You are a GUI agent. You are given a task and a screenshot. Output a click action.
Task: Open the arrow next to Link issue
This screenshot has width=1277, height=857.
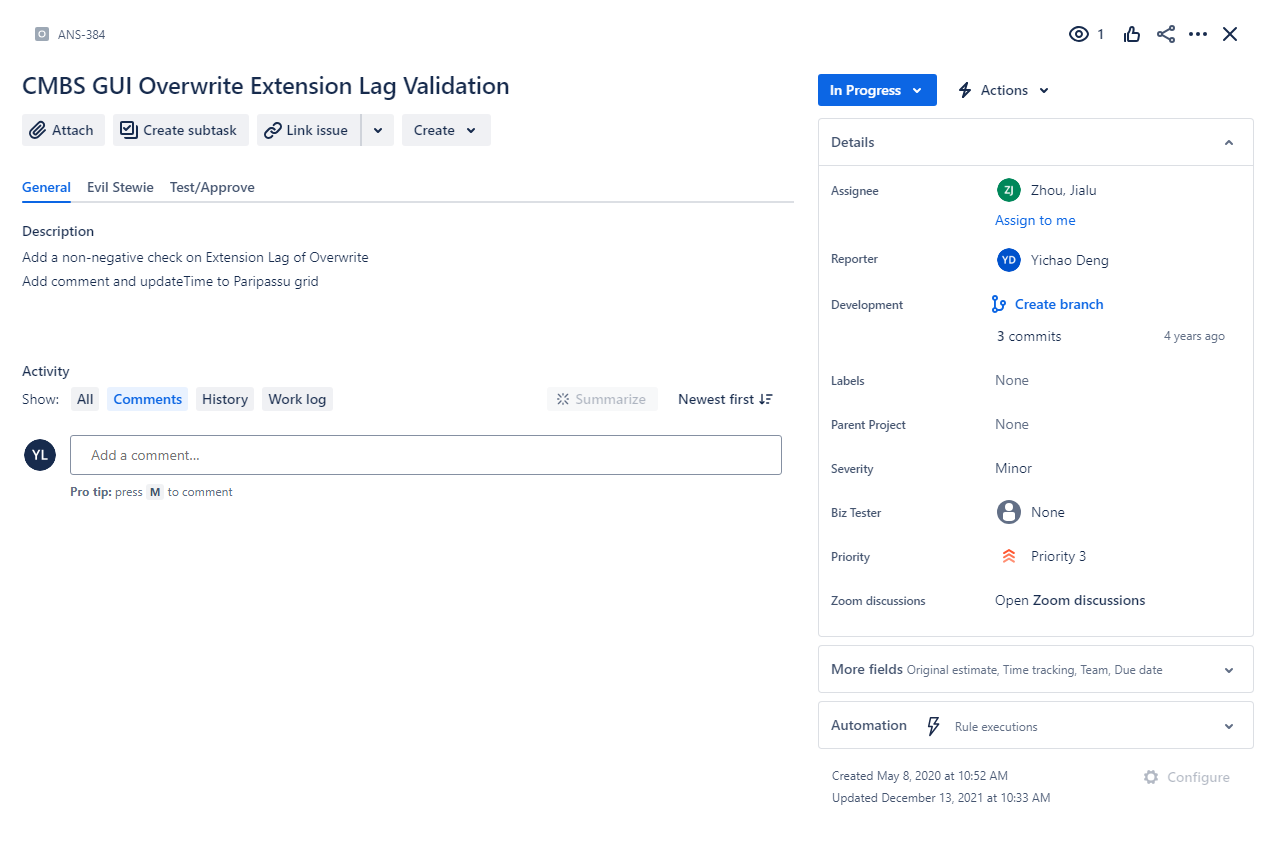pos(378,130)
